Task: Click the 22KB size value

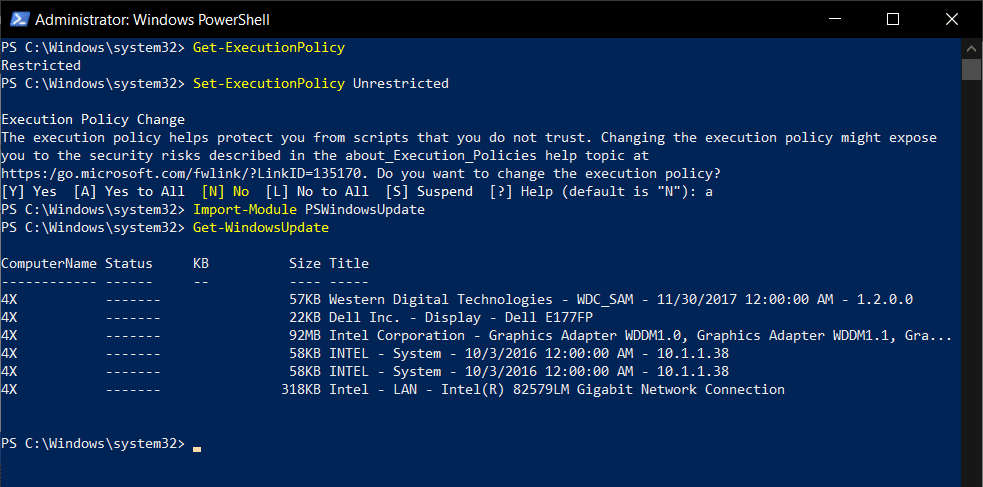Action: (x=305, y=318)
